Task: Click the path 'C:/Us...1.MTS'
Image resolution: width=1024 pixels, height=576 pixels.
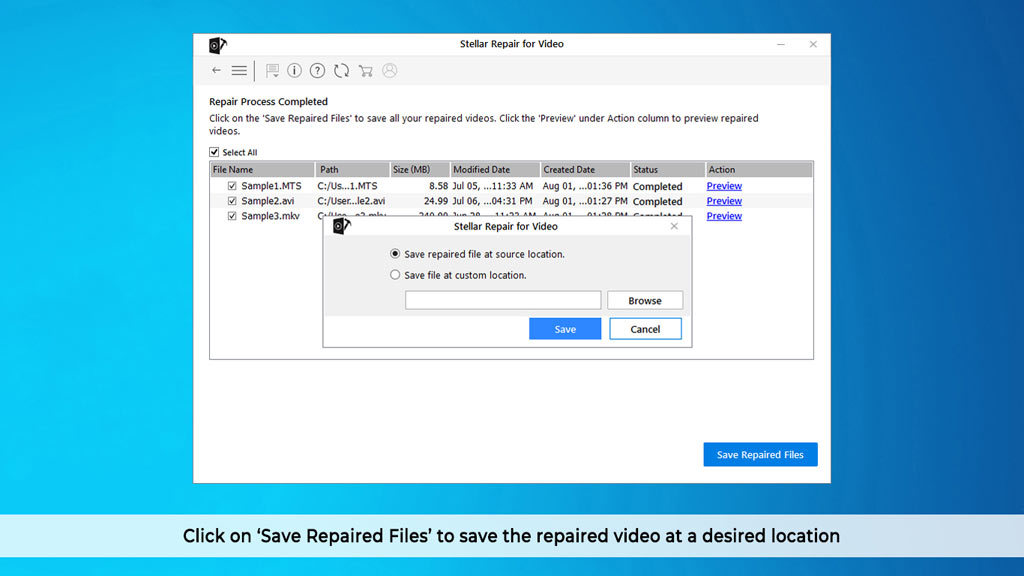Action: coord(347,186)
